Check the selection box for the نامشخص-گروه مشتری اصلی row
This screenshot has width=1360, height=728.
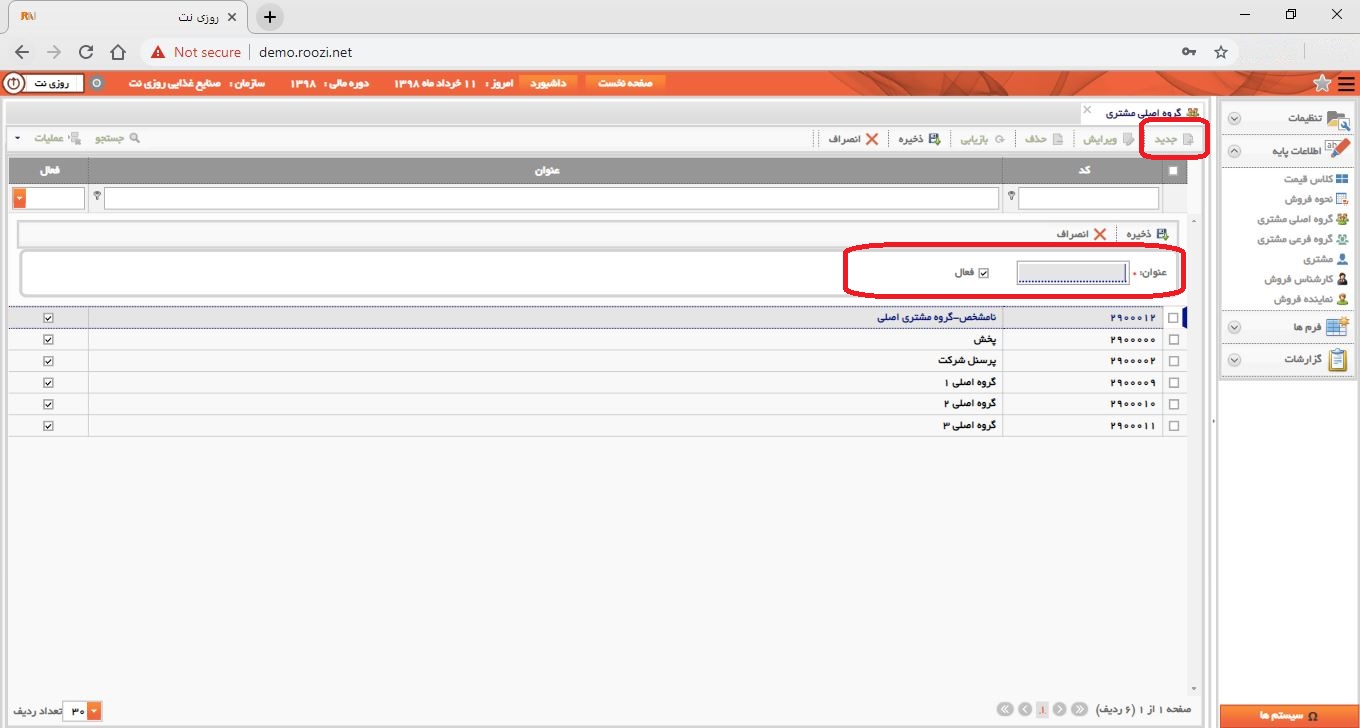click(1173, 318)
